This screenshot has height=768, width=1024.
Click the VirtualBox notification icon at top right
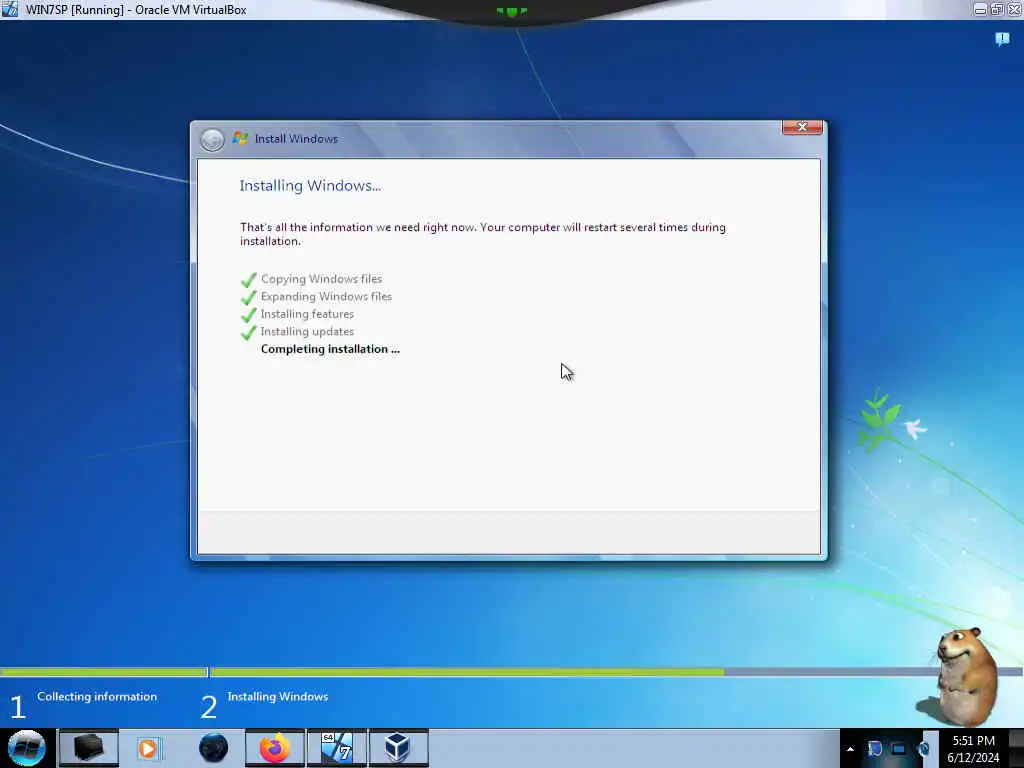click(1002, 40)
